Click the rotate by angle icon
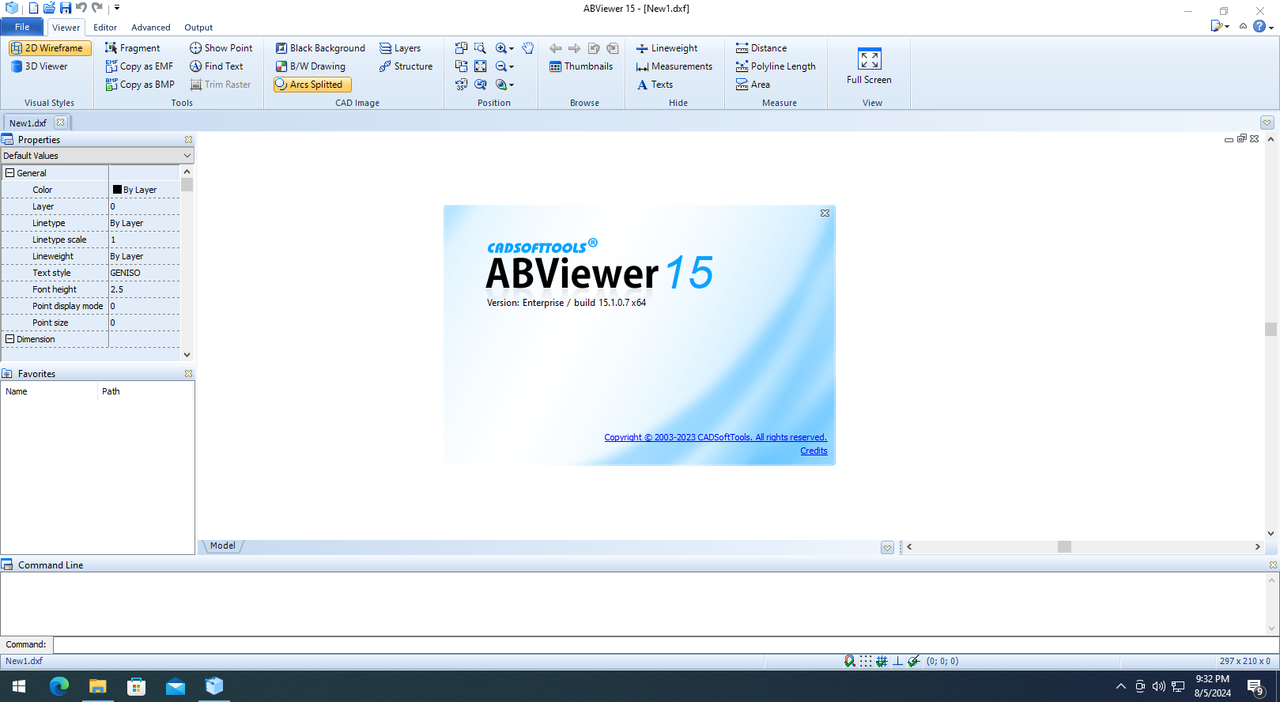The width and height of the screenshot is (1280, 702). [x=461, y=85]
